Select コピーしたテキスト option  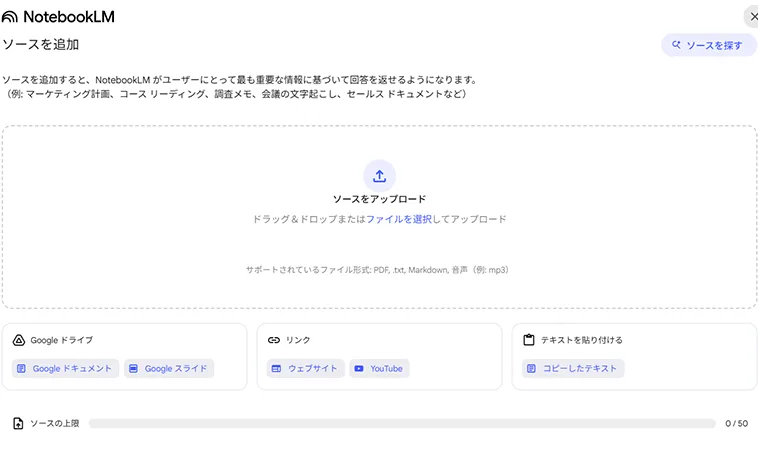click(x=573, y=369)
